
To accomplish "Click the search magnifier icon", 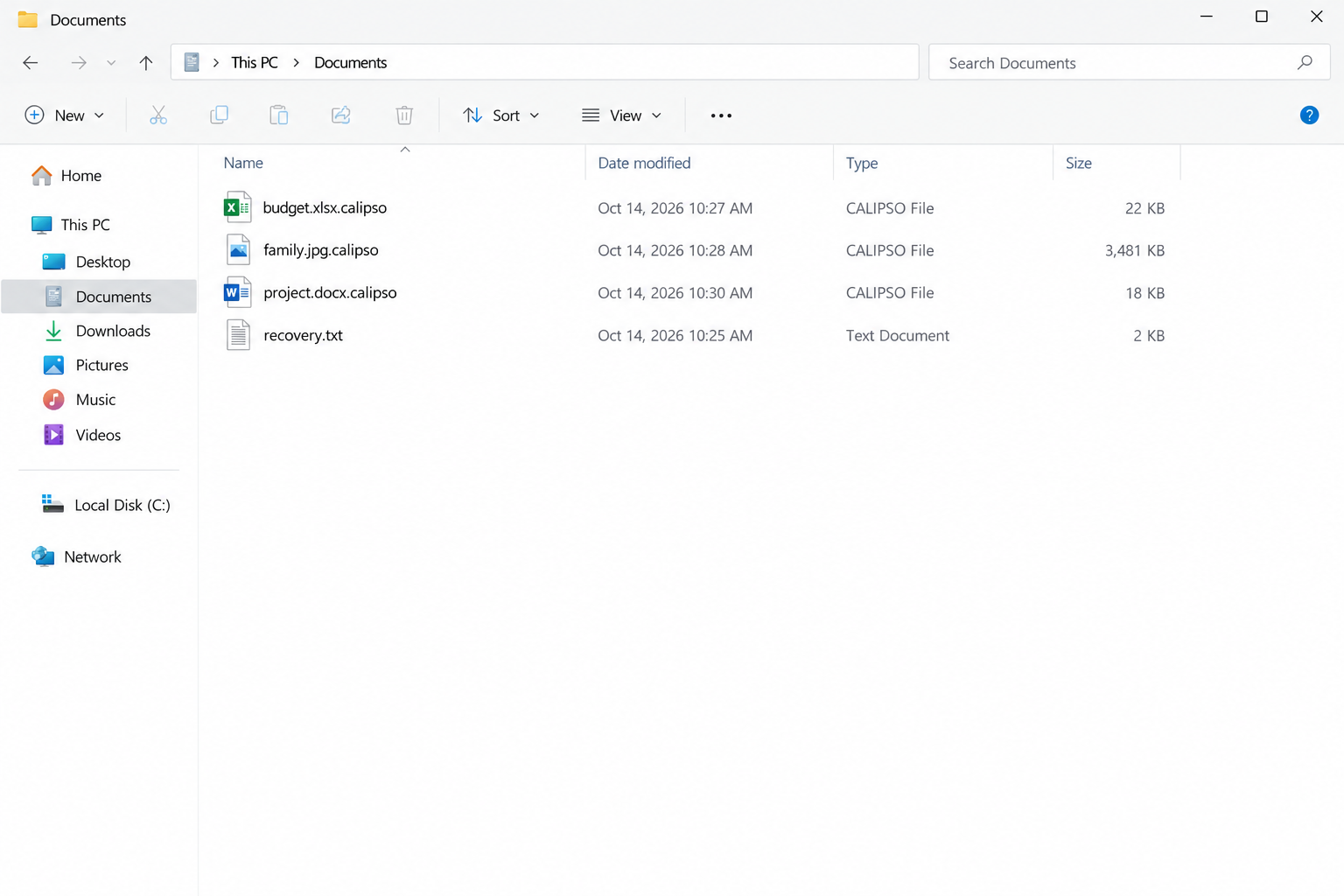I will pos(1305,63).
